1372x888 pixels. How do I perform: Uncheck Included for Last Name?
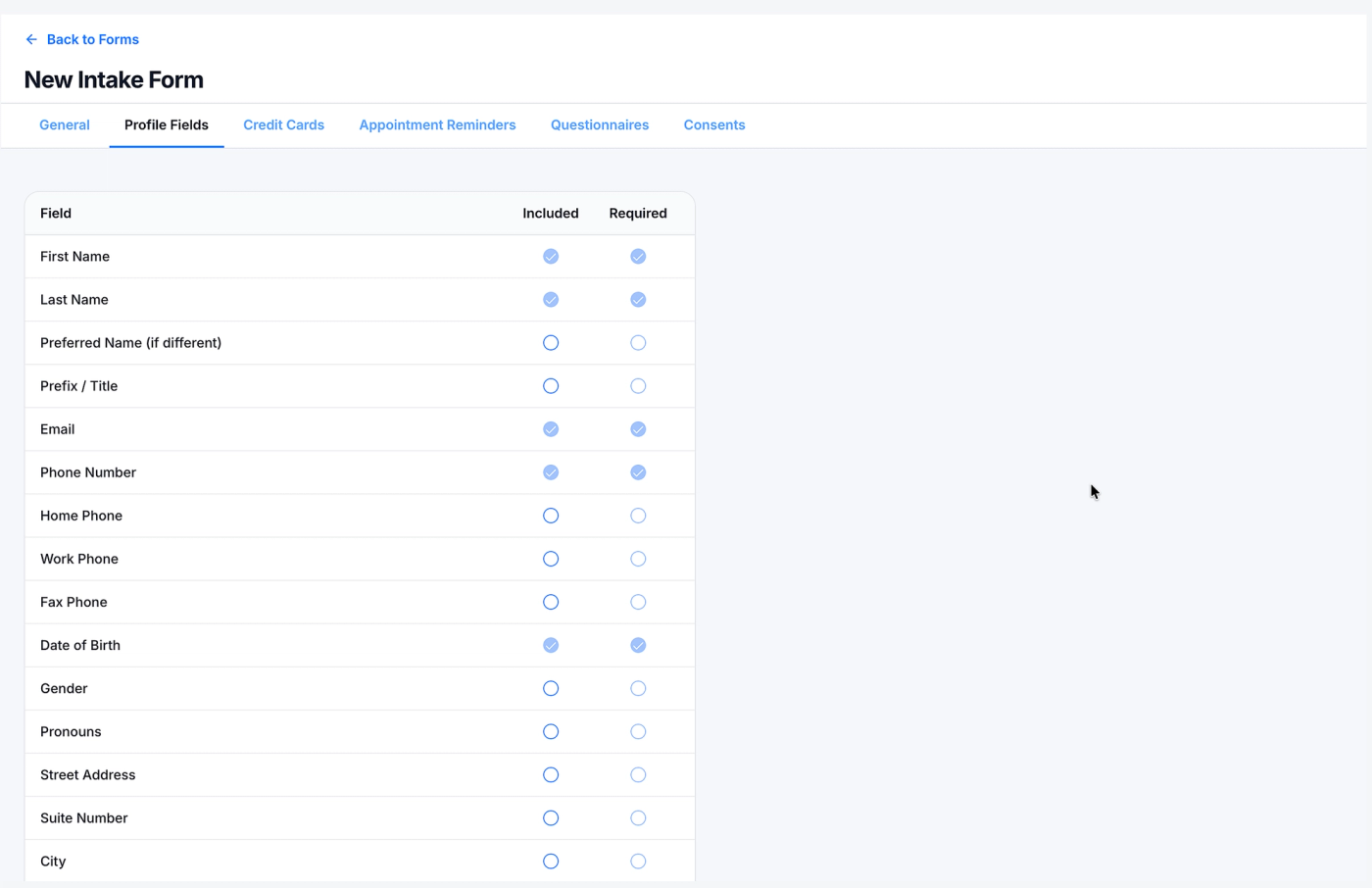551,300
